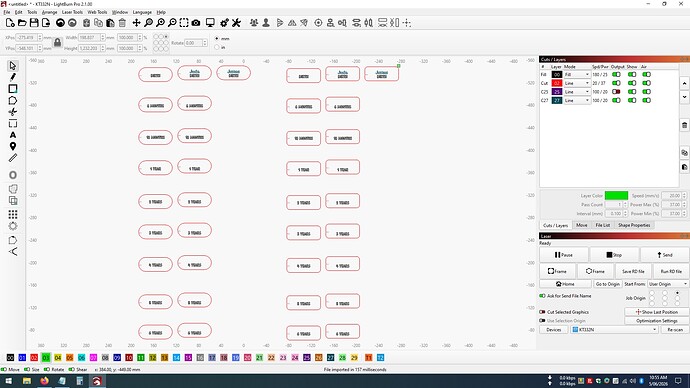Open the Start From User Origin dropdown

(668, 284)
